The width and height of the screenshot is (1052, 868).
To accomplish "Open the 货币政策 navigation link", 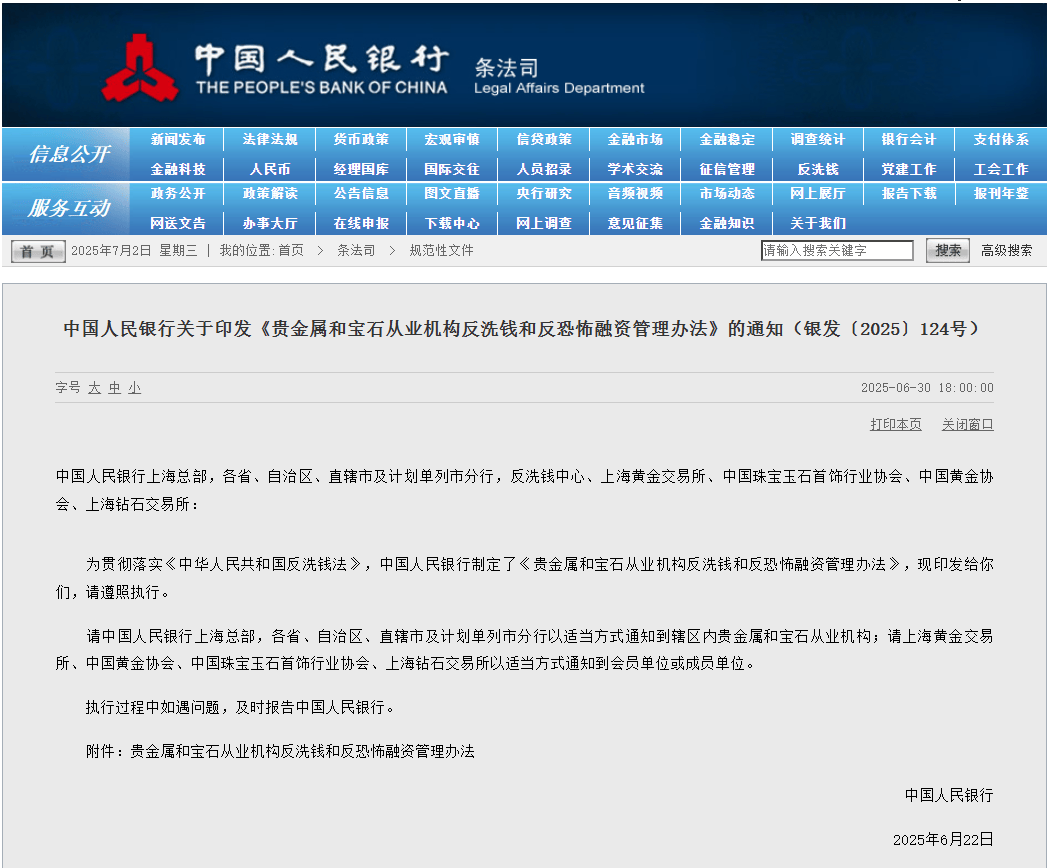I will point(361,139).
